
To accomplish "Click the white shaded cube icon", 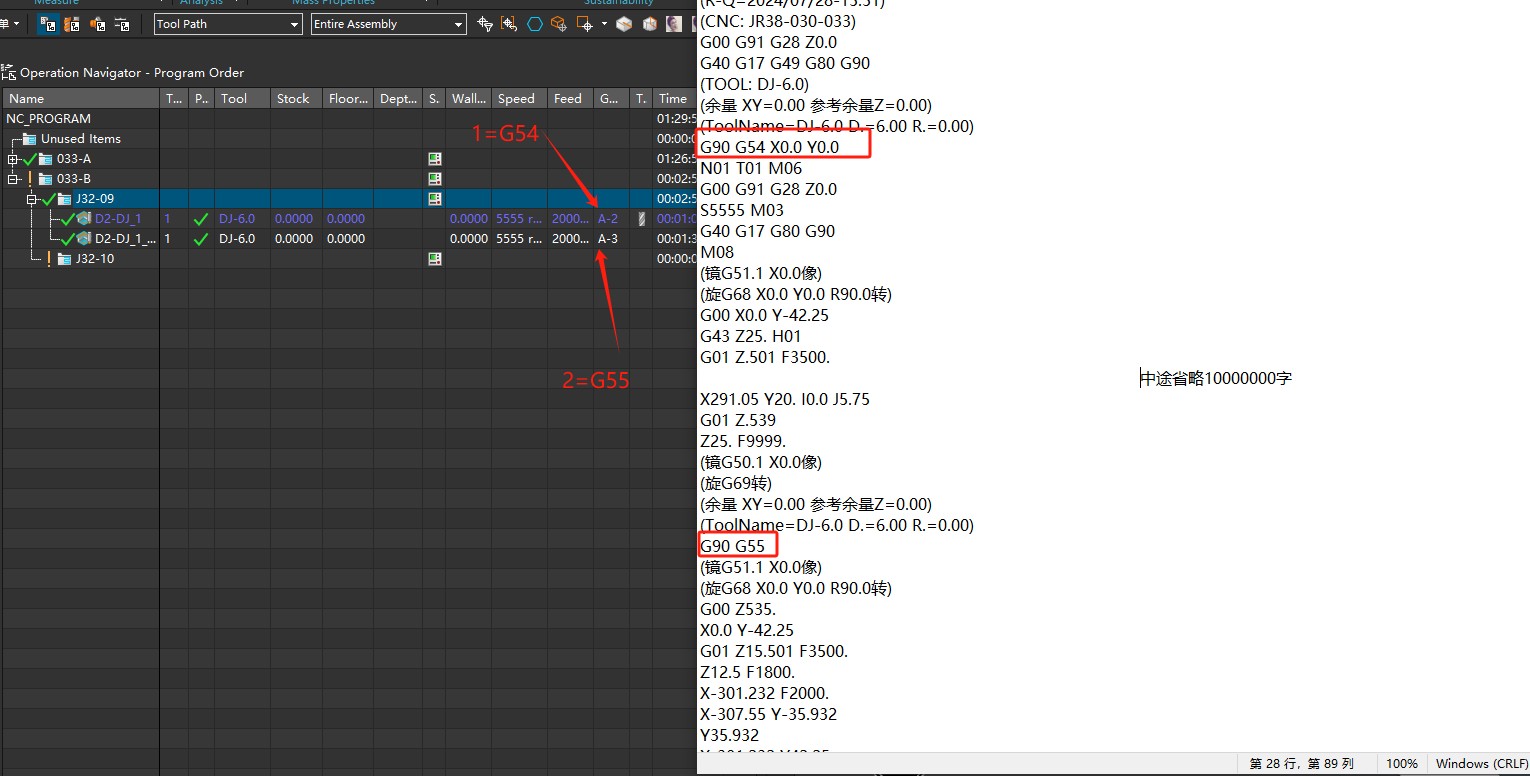I will click(x=624, y=24).
